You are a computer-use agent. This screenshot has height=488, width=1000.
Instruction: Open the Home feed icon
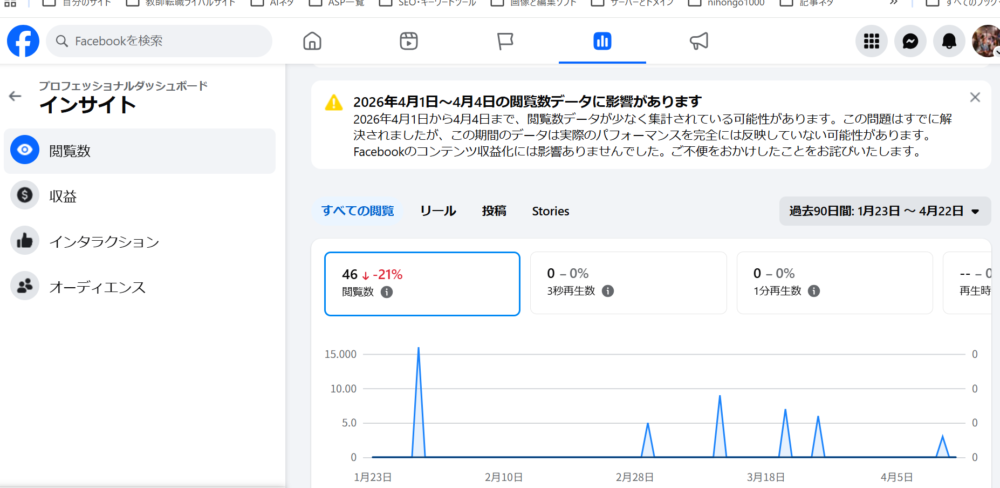[312, 41]
